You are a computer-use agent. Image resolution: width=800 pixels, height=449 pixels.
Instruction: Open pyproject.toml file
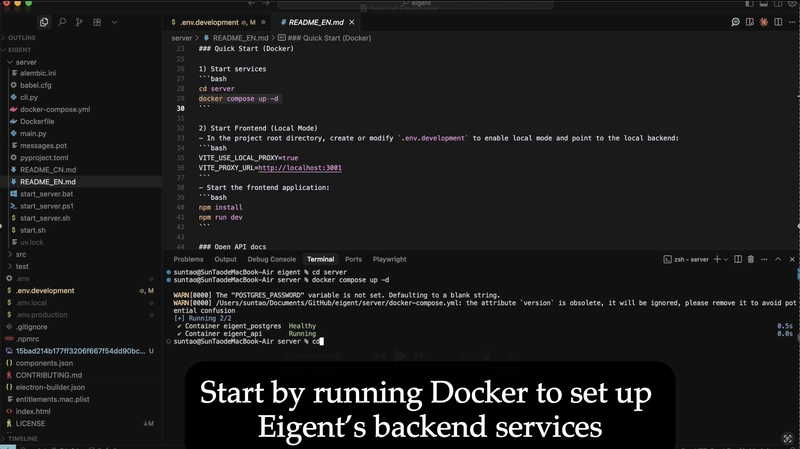[x=44, y=158]
